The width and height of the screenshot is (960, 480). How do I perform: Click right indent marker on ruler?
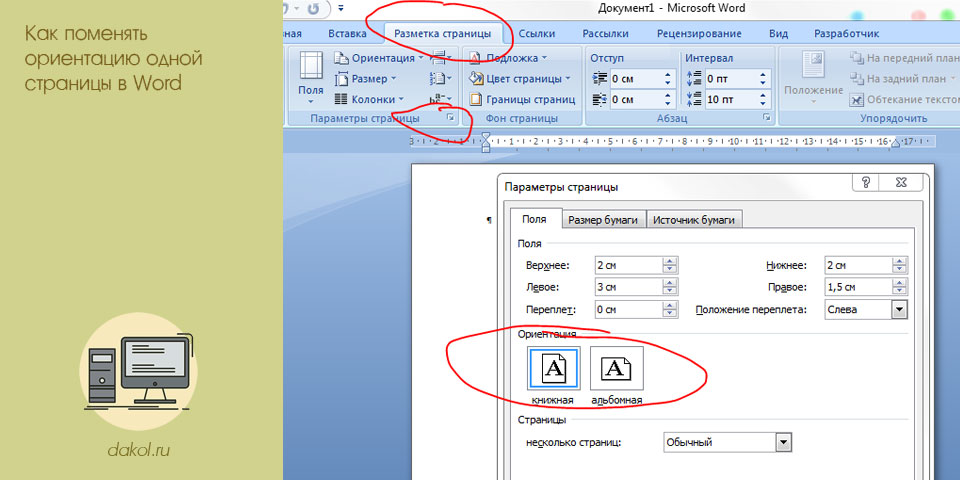click(x=895, y=143)
